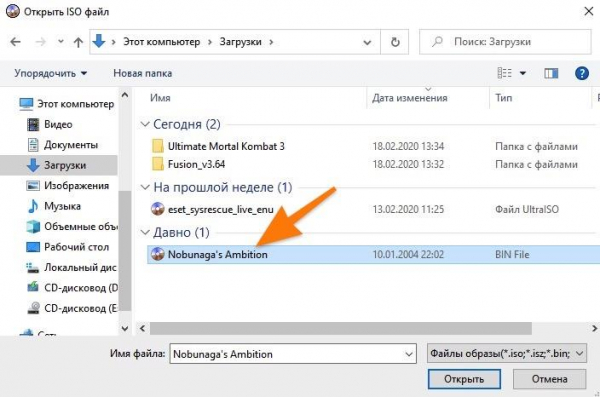The height and width of the screenshot is (397, 600).
Task: Collapse the 'Сегодня (2)' group
Action: point(145,124)
